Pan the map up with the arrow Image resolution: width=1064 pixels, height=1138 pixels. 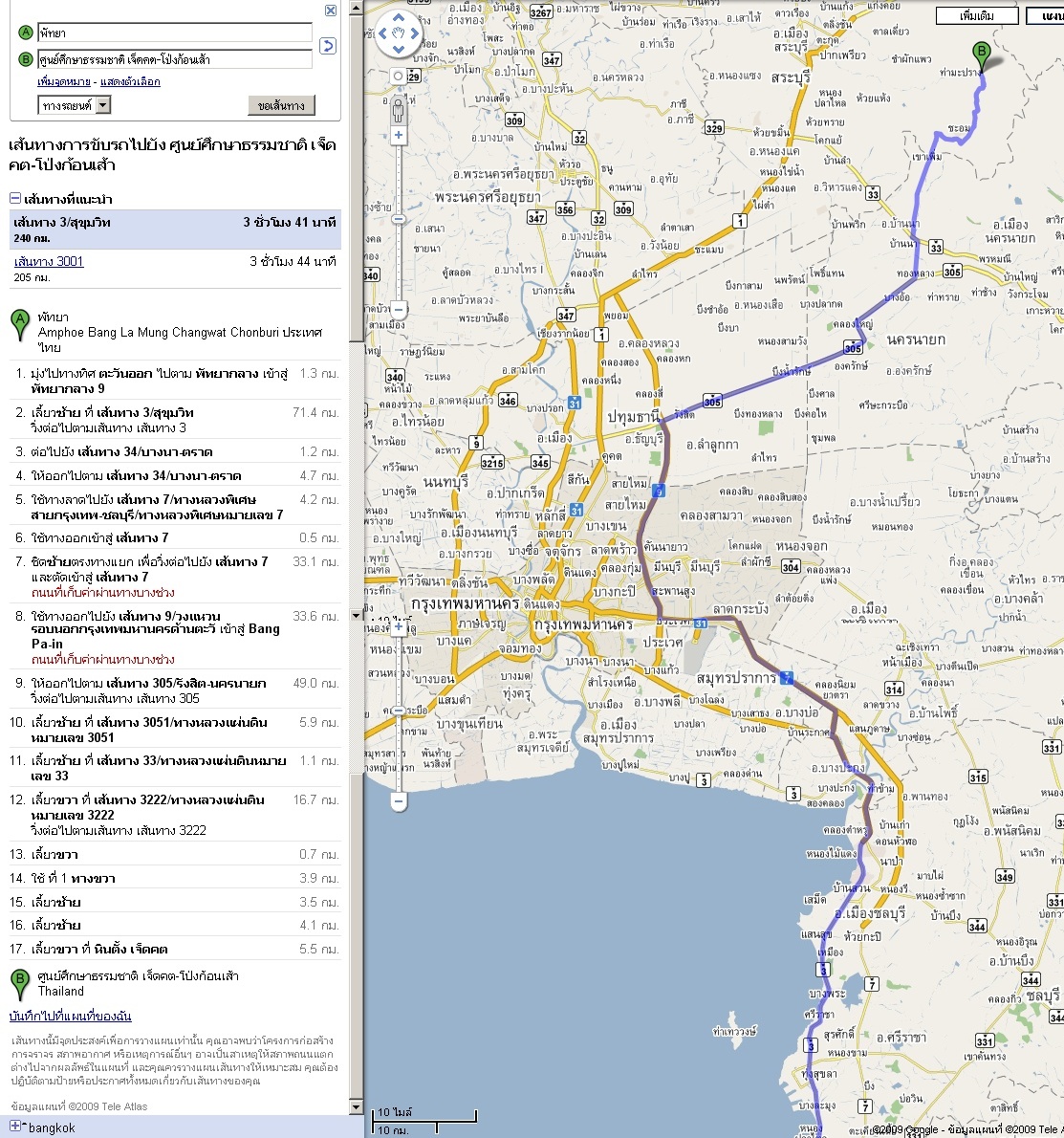(399, 17)
